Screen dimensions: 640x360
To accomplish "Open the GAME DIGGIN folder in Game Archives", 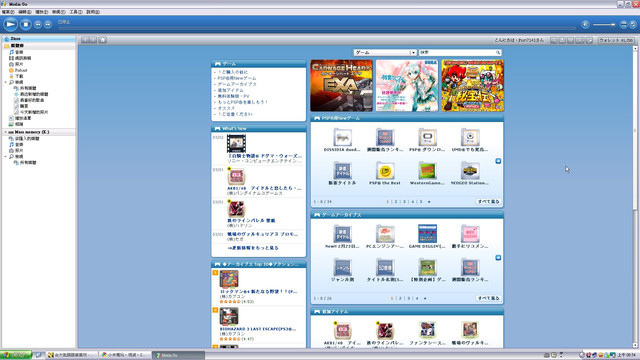I will [427, 234].
